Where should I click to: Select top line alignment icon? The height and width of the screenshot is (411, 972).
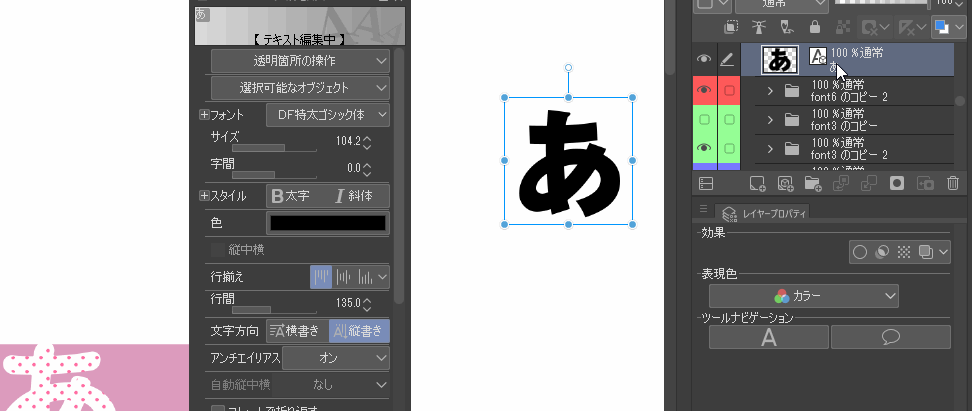[320, 277]
